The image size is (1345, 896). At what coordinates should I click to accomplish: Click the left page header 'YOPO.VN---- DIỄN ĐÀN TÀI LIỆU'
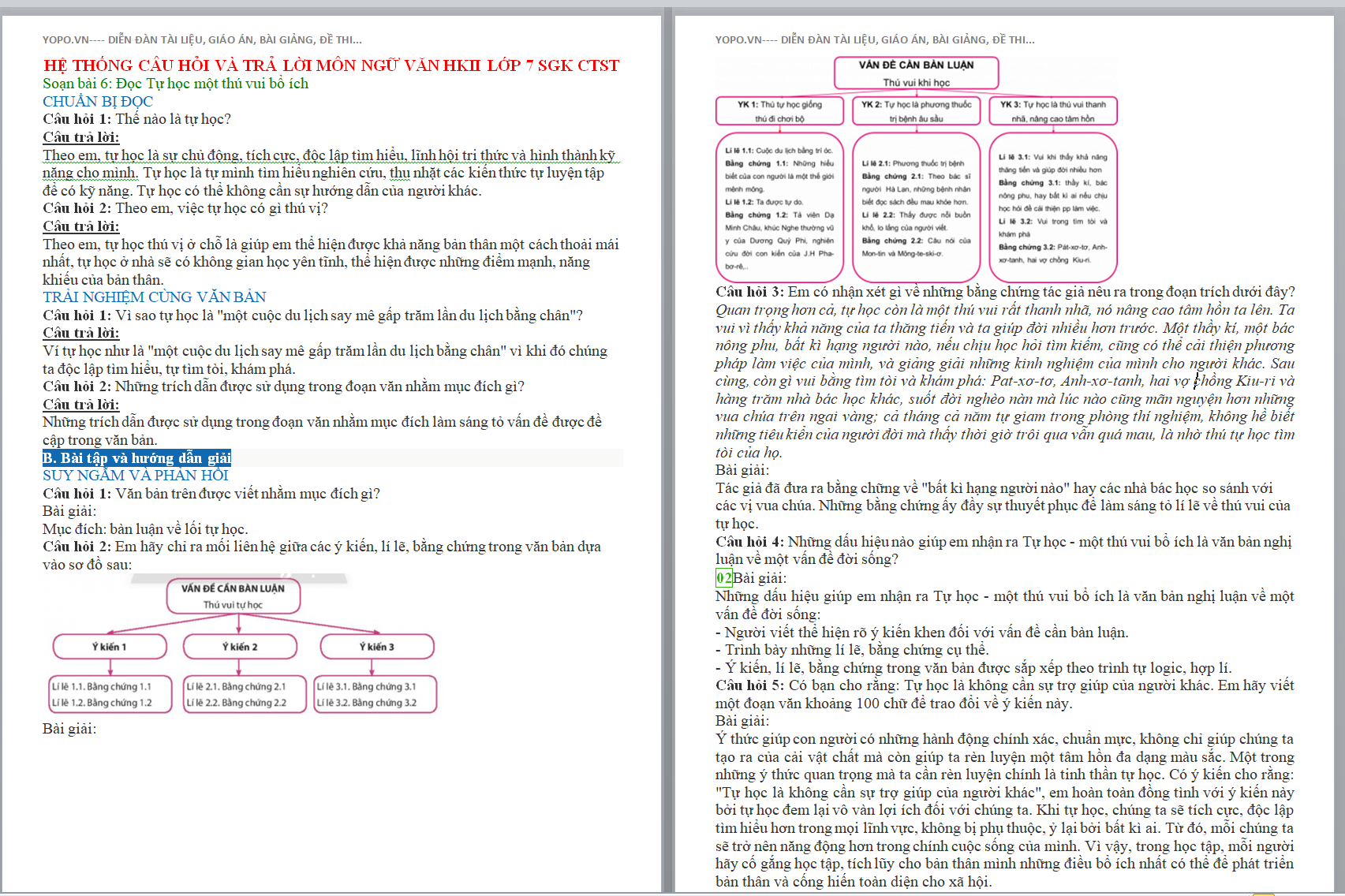point(202,39)
